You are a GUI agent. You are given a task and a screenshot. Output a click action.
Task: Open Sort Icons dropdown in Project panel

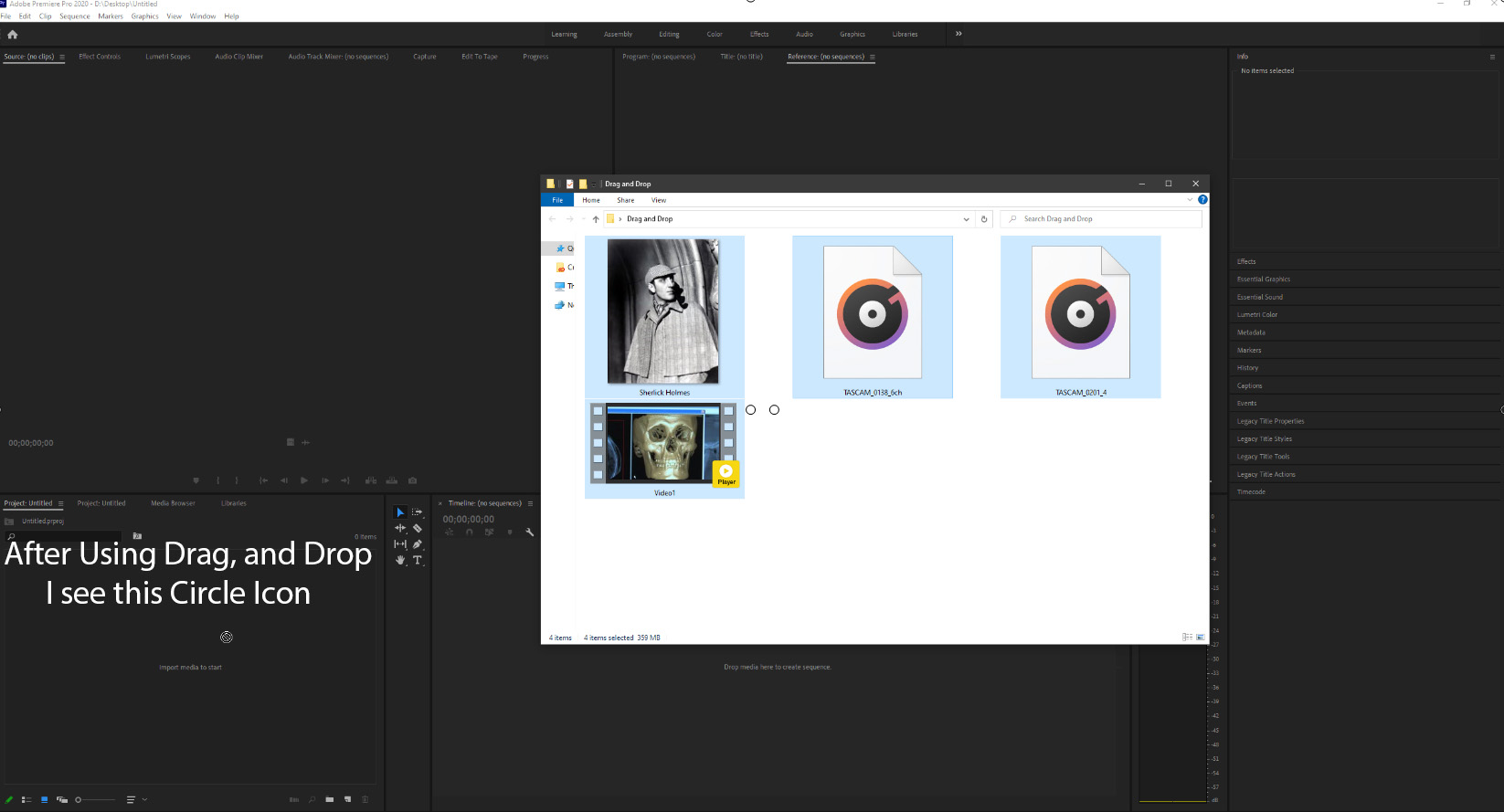click(x=136, y=799)
